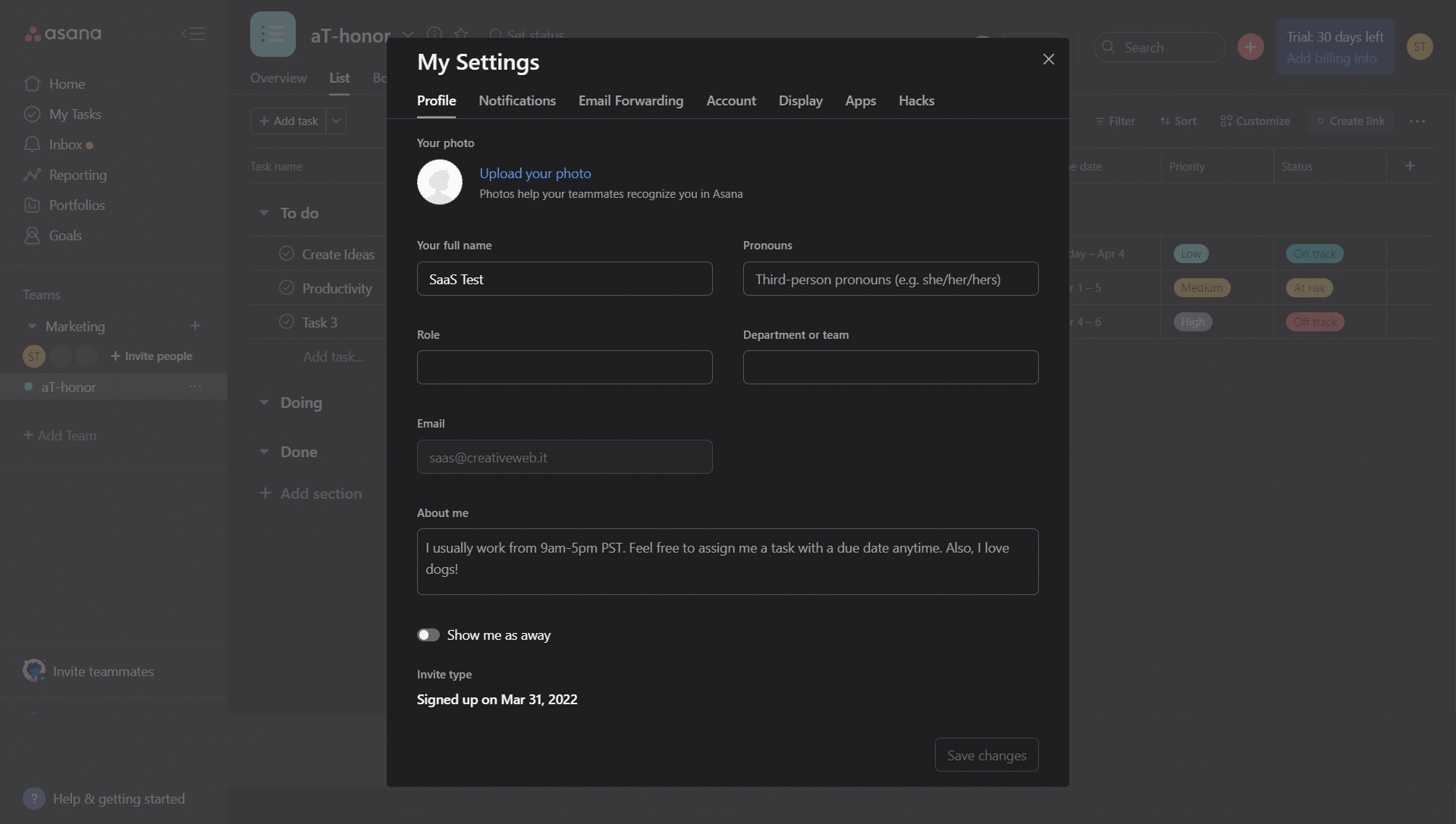Screen dimensions: 1456x824
Task: Click the Marketing team expand icon
Action: pyautogui.click(x=31, y=325)
